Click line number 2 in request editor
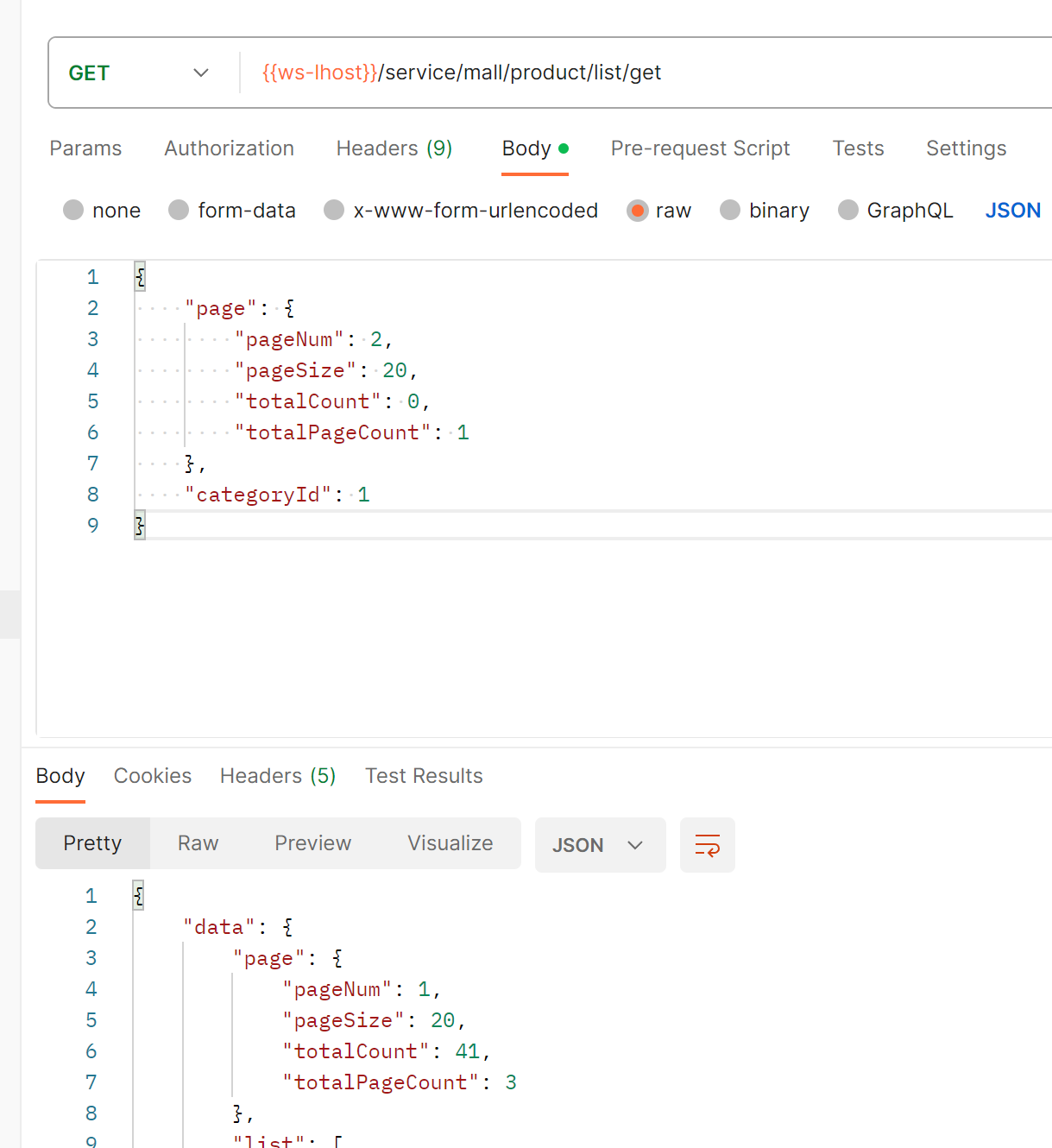The height and width of the screenshot is (1148, 1052). tap(92, 308)
